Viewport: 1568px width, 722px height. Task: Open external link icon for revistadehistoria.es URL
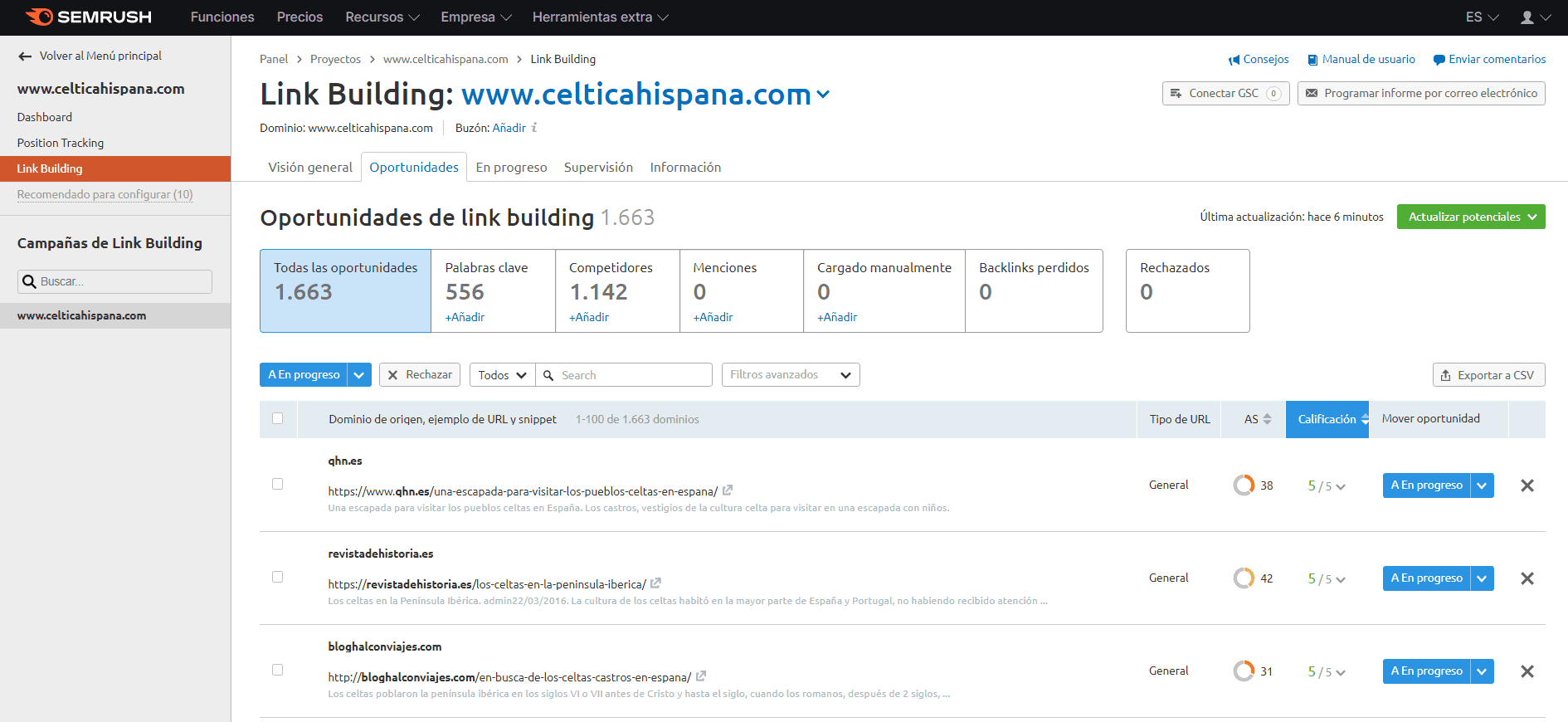point(655,583)
